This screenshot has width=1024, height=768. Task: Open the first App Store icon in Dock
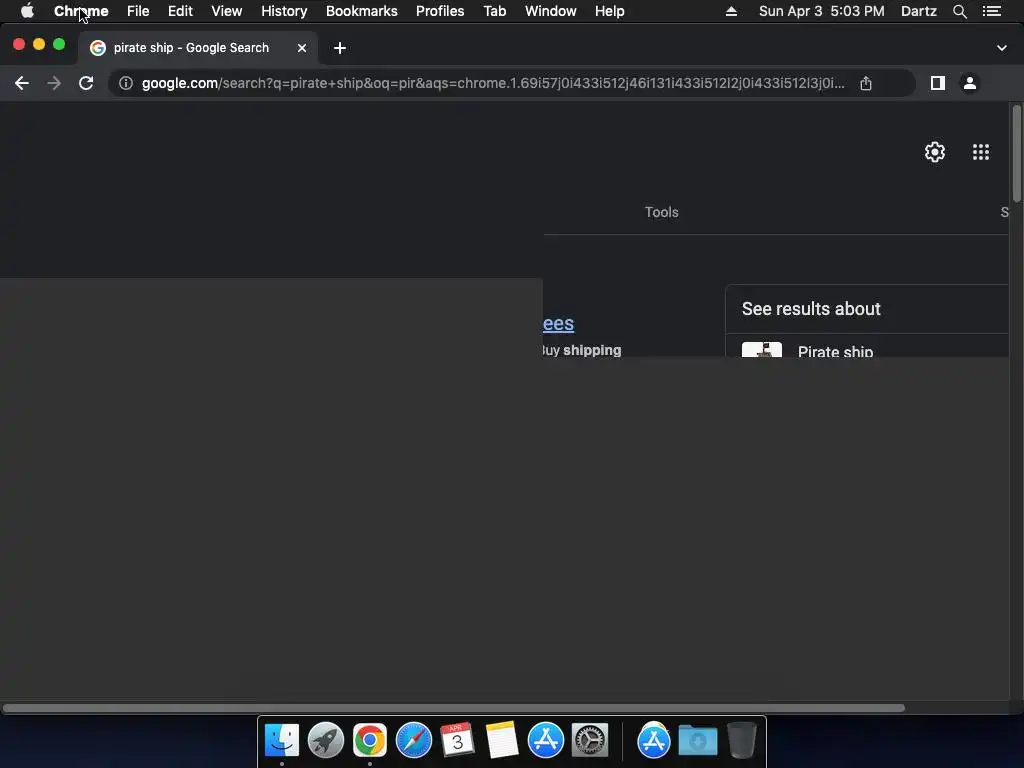point(546,740)
